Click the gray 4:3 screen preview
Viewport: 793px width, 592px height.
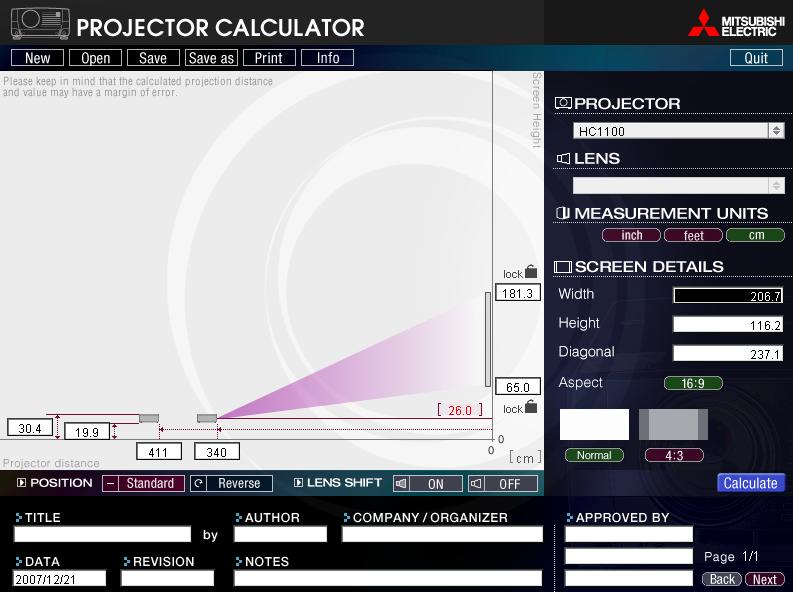(674, 425)
